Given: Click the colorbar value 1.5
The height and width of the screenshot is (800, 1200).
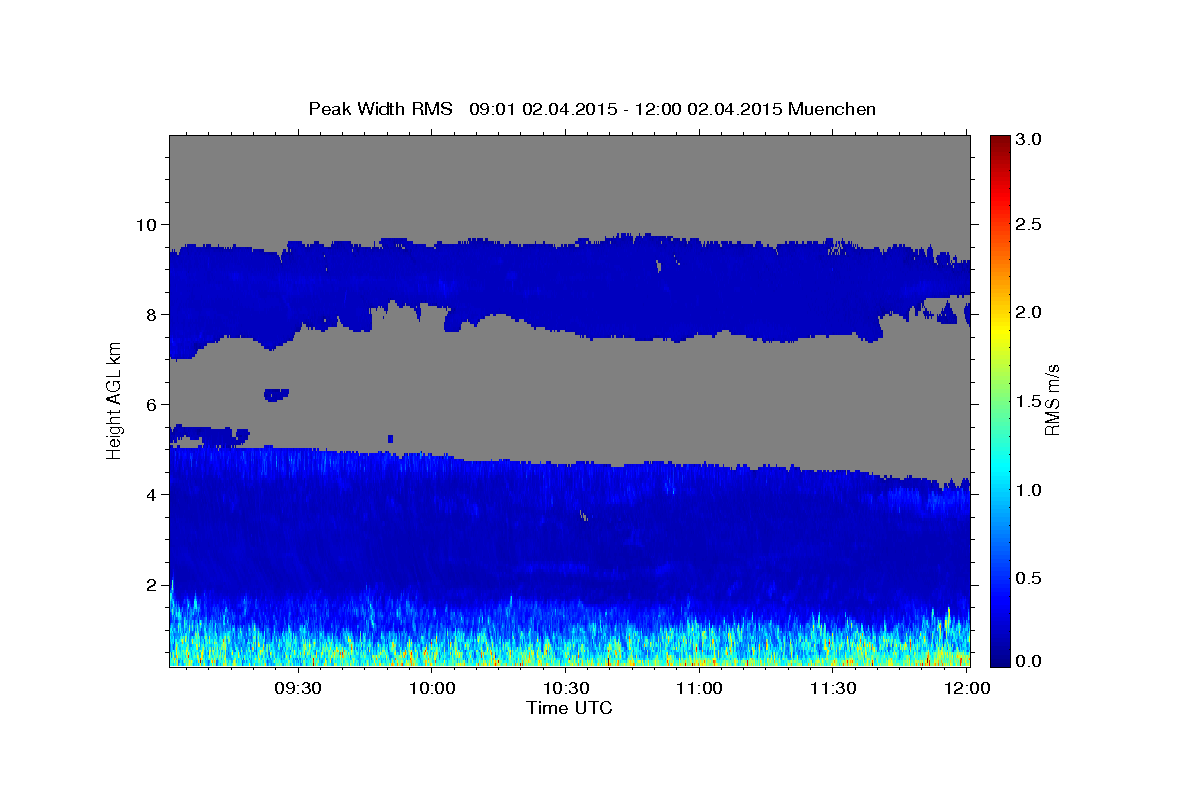Looking at the screenshot, I should click(x=1029, y=401).
